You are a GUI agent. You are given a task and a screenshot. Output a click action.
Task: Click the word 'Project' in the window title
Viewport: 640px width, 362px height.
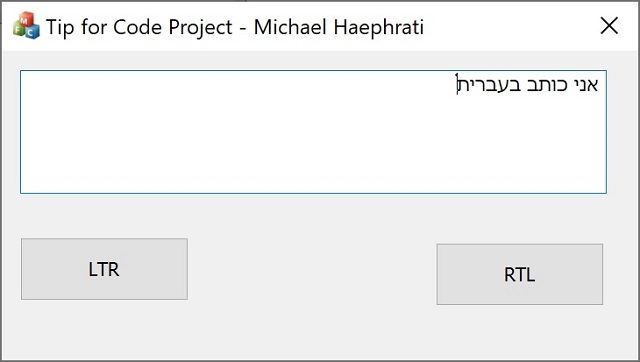[x=200, y=28]
